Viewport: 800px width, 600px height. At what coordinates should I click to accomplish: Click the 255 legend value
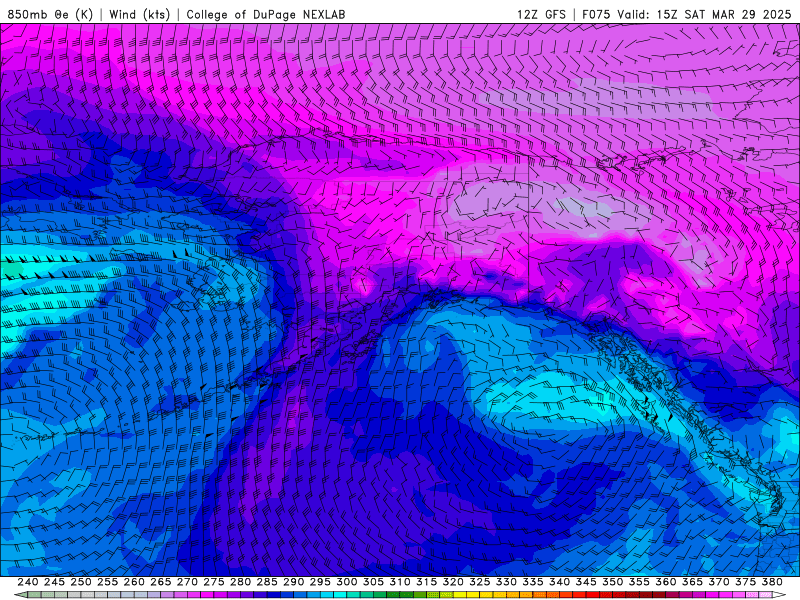point(107,582)
